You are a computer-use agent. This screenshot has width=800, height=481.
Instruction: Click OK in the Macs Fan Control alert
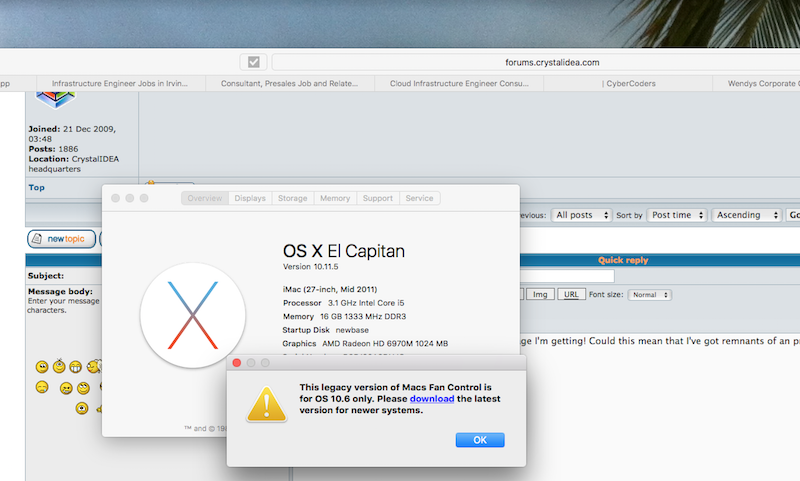coord(480,440)
